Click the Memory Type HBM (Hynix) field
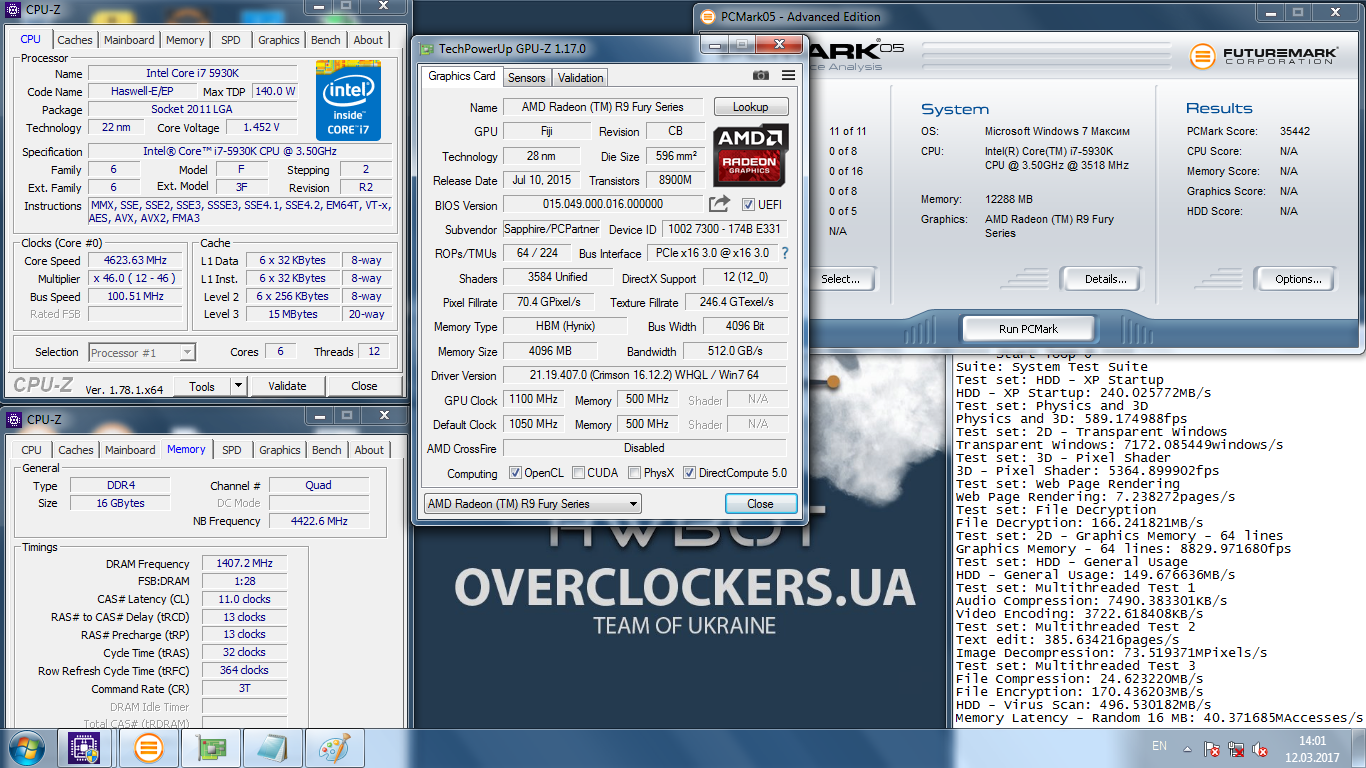1366x768 pixels. click(565, 327)
